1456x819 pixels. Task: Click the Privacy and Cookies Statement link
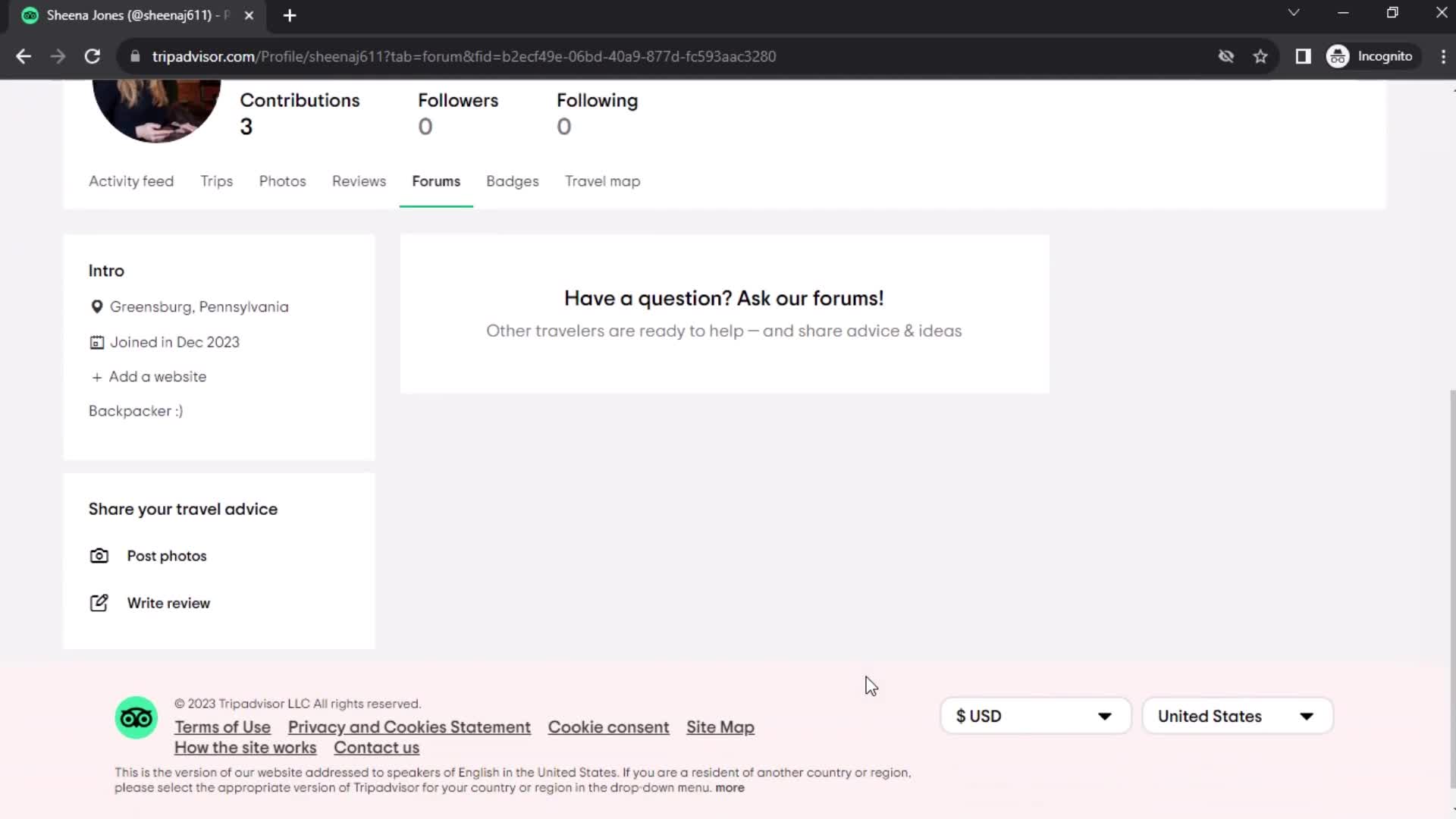pyautogui.click(x=409, y=727)
